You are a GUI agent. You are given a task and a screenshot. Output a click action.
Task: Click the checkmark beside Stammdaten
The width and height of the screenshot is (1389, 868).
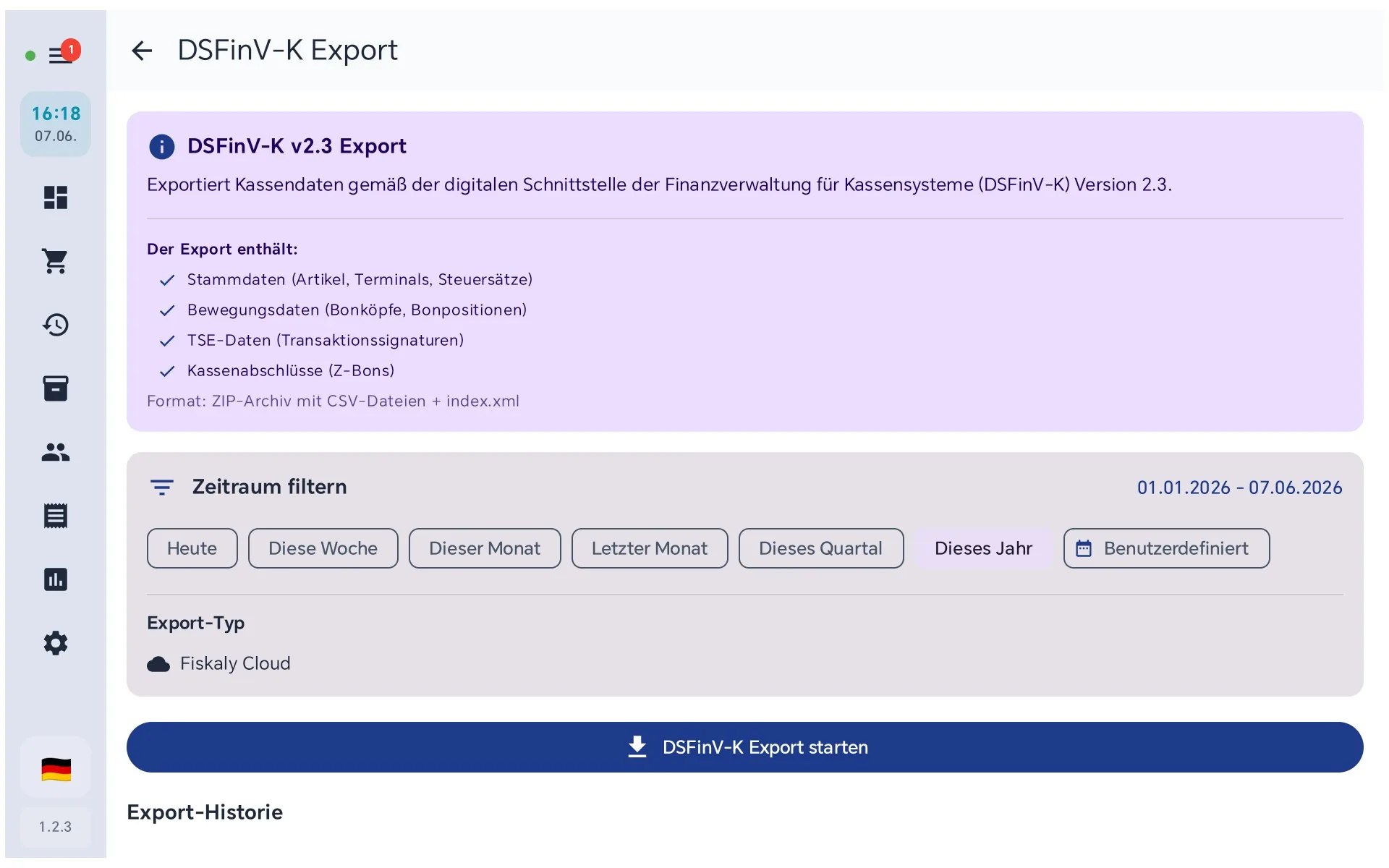pyautogui.click(x=167, y=280)
